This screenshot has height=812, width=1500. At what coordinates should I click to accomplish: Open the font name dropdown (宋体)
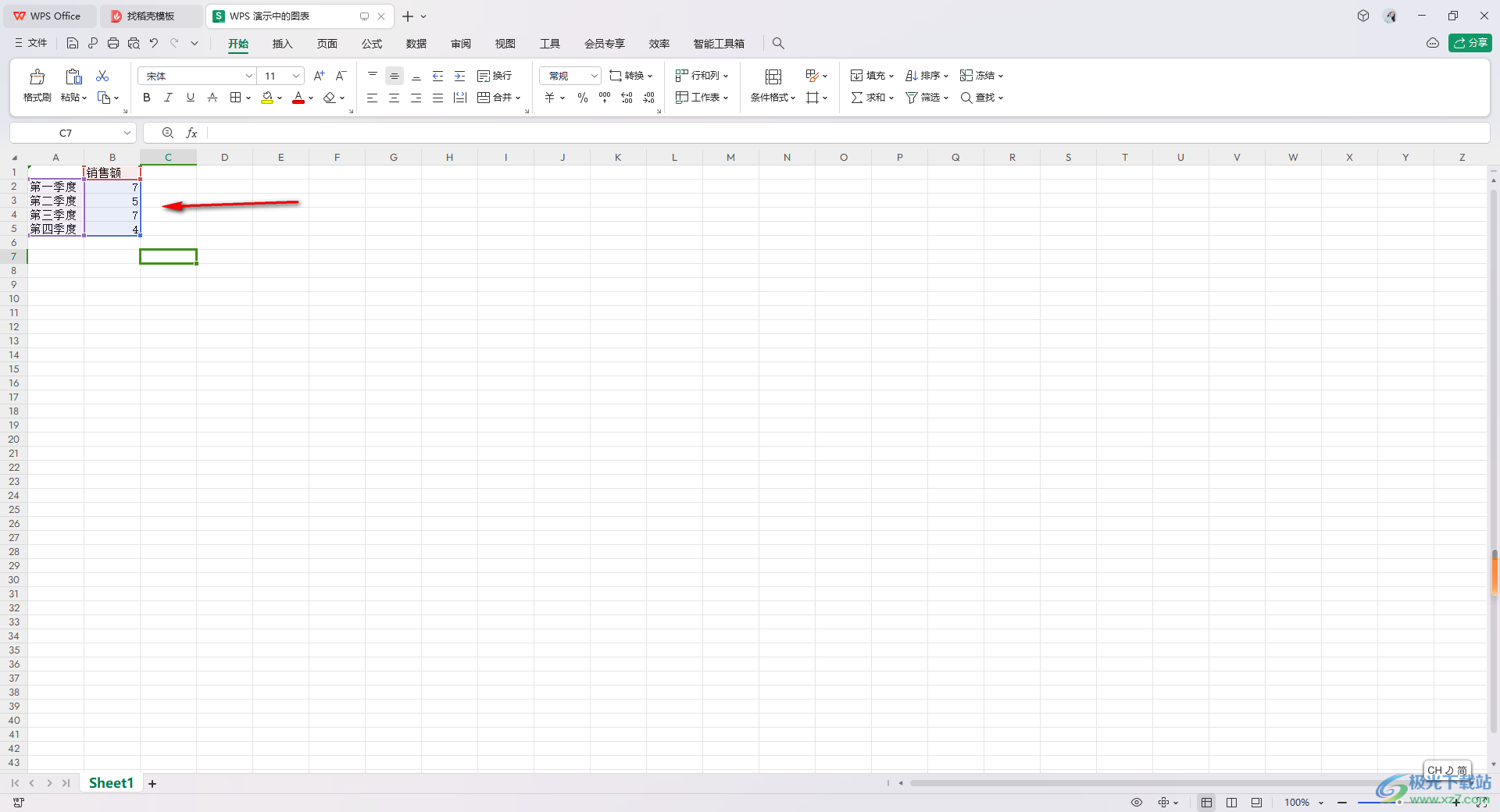[x=249, y=76]
